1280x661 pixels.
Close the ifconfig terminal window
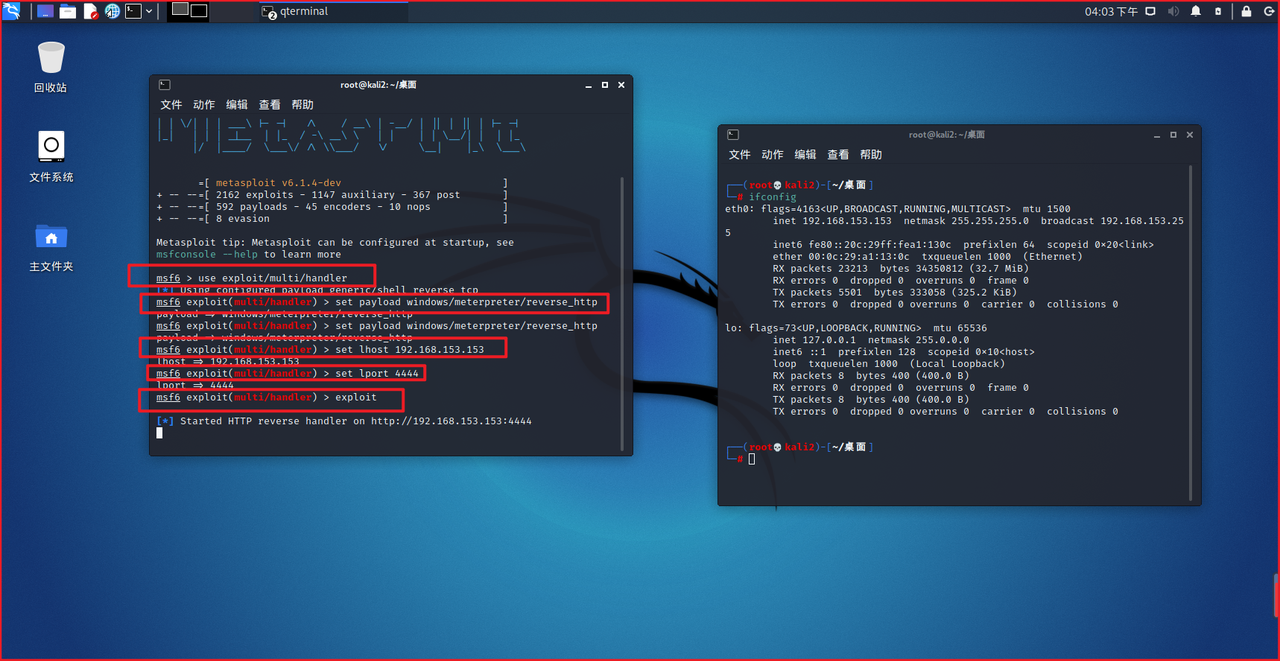pyautogui.click(x=1188, y=134)
